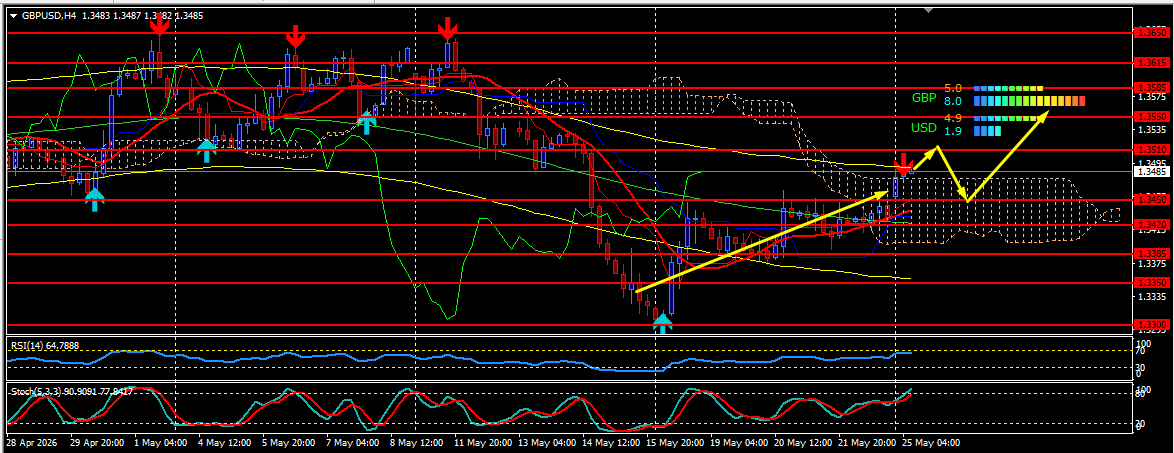Click the 28 Apr 2026 date label
Screen dimensions: 1174x453
click(30, 443)
